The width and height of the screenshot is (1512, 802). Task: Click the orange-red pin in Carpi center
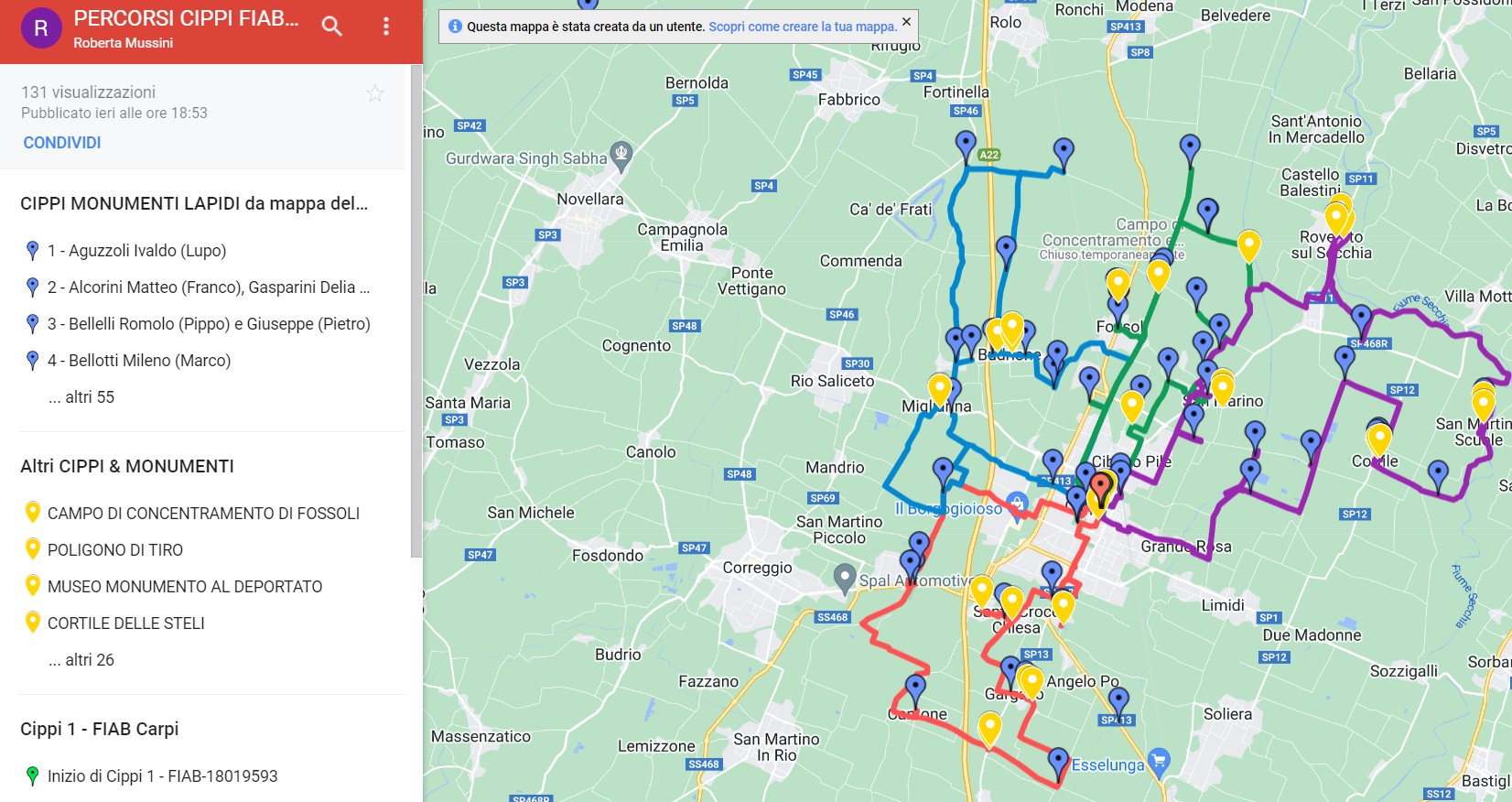point(1101,486)
